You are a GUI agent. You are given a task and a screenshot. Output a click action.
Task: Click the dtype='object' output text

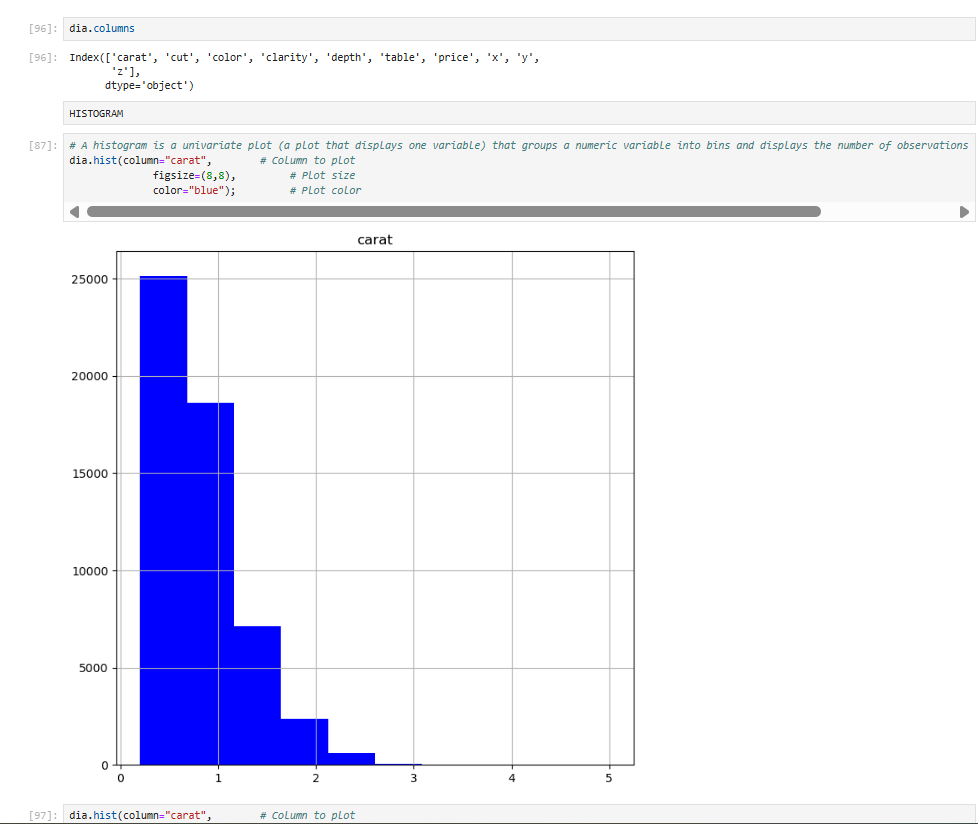149,85
